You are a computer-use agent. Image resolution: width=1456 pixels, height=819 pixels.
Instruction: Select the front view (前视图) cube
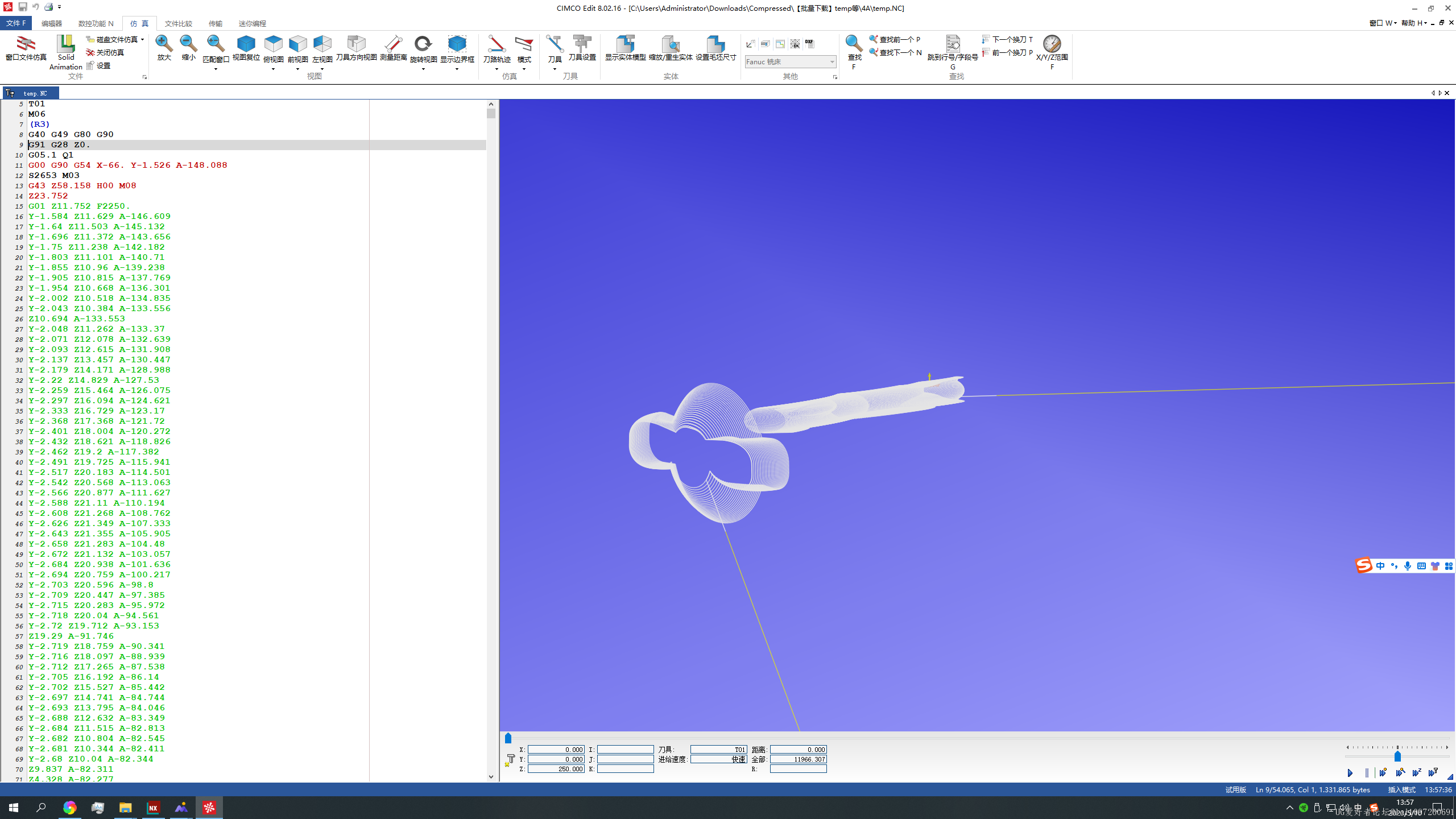click(297, 44)
